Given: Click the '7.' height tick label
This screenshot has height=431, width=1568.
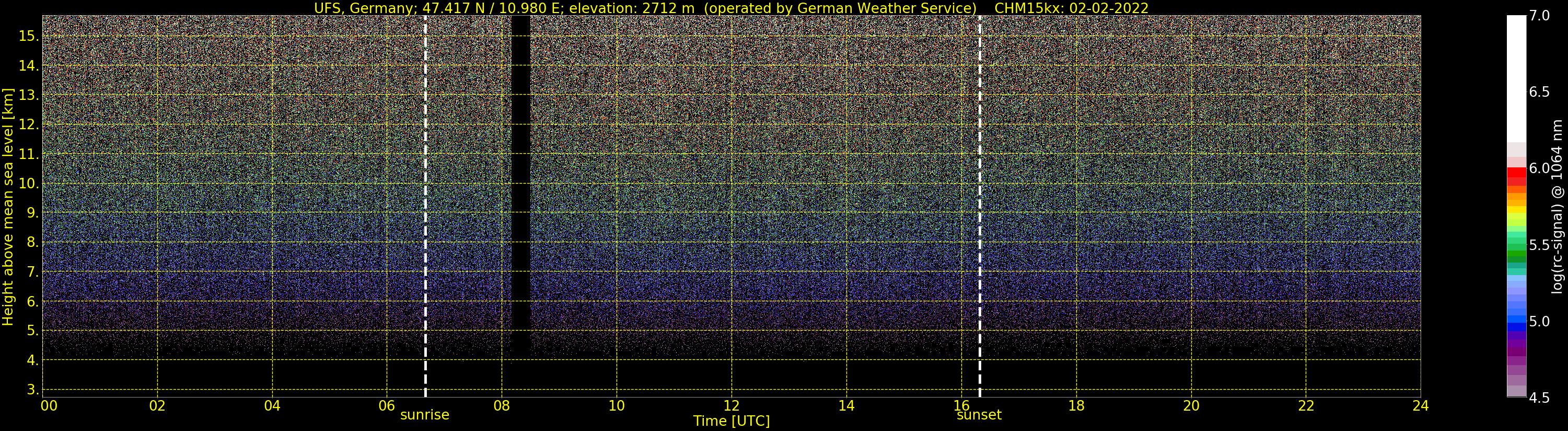Looking at the screenshot, I should coord(32,272).
